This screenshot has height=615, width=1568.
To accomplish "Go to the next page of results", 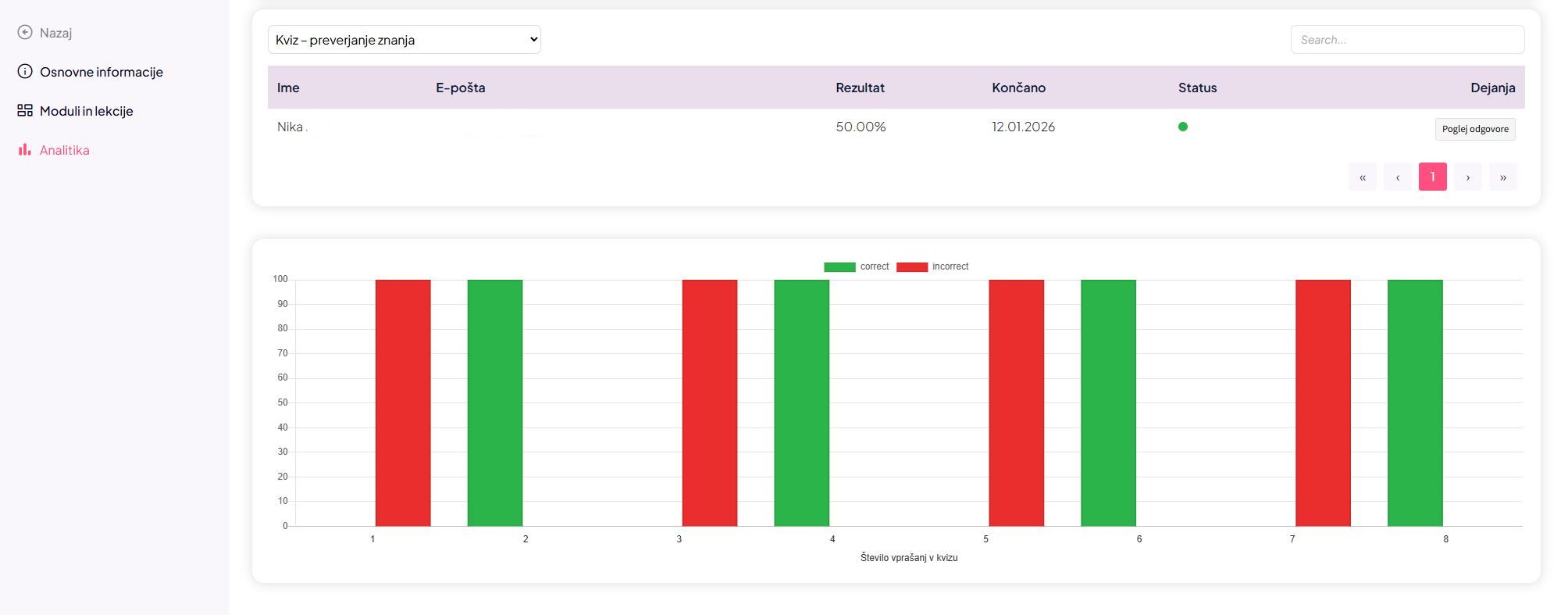I will pos(1467,177).
